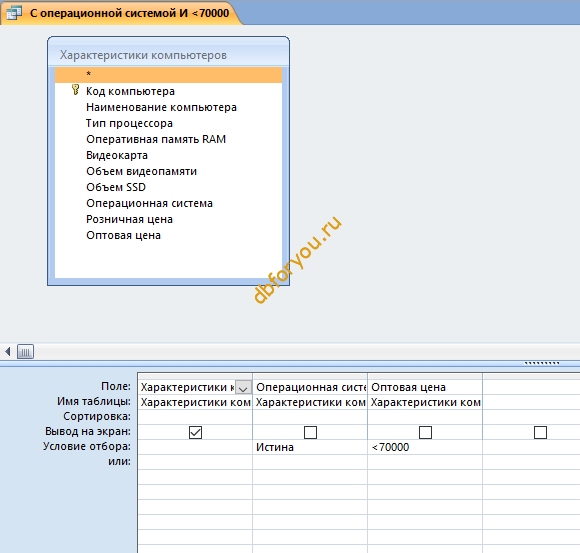Image resolution: width=580 pixels, height=553 pixels.
Task: Enable Вывод на экран in the empty fourth column
Action: [540, 432]
